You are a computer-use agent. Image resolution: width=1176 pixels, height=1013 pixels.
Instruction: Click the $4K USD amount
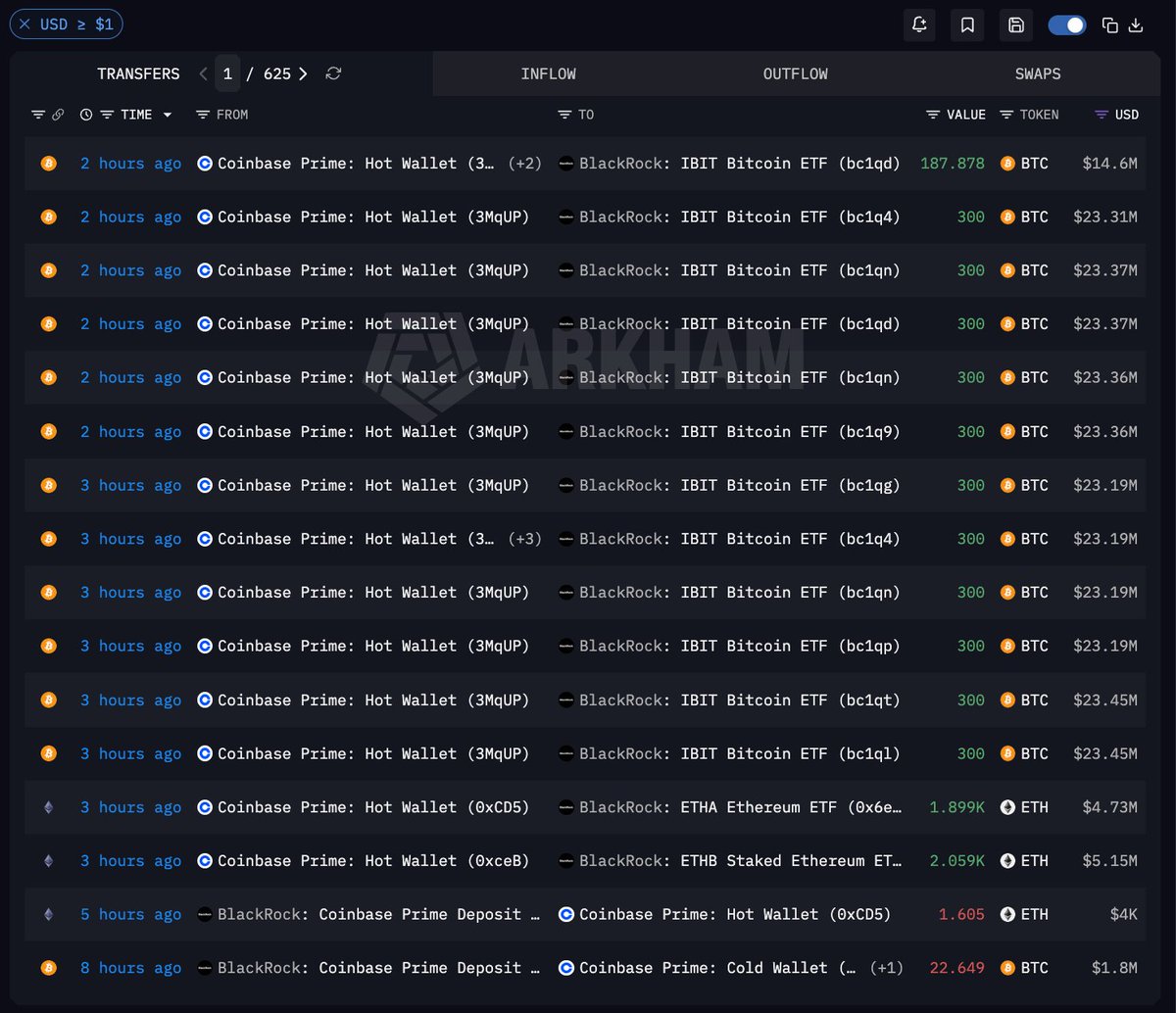point(1123,914)
